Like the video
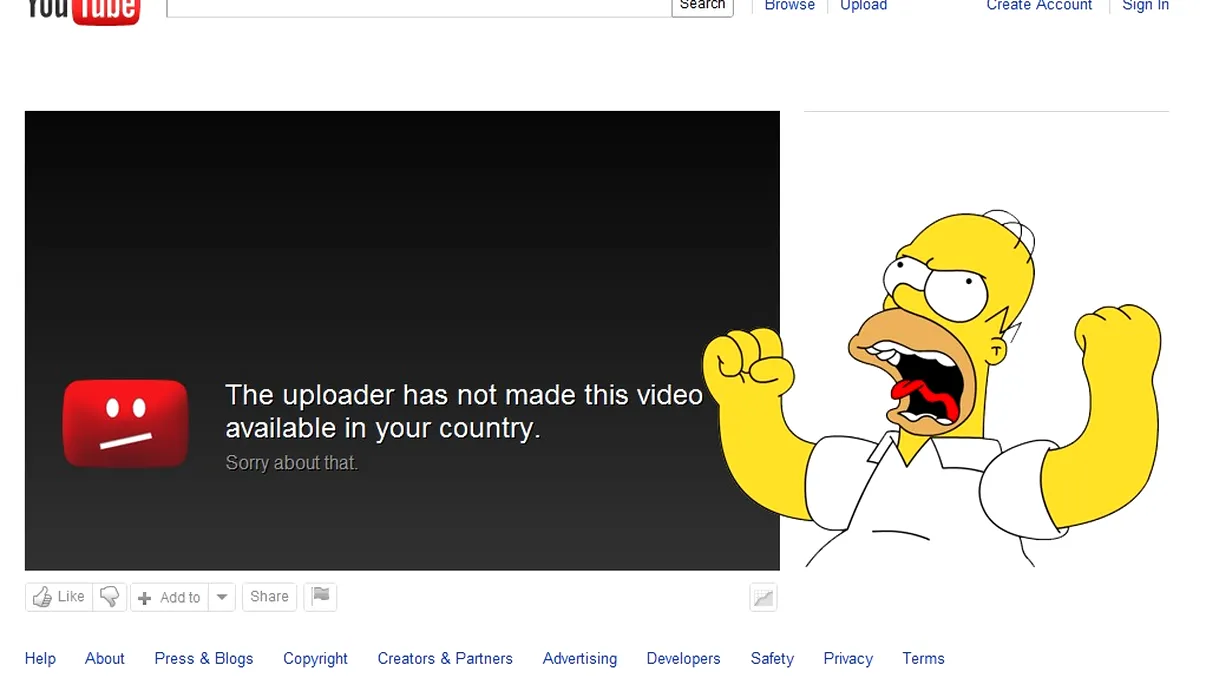Image resolution: width=1206 pixels, height=678 pixels. point(59,597)
